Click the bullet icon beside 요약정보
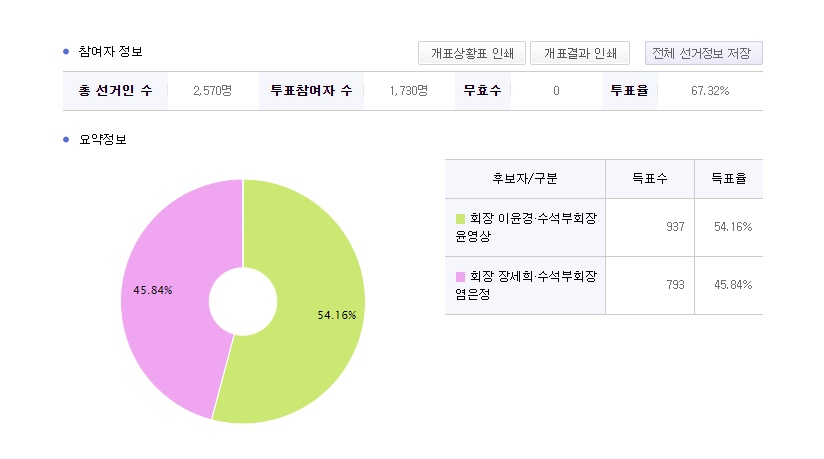The image size is (824, 459). pos(66,139)
